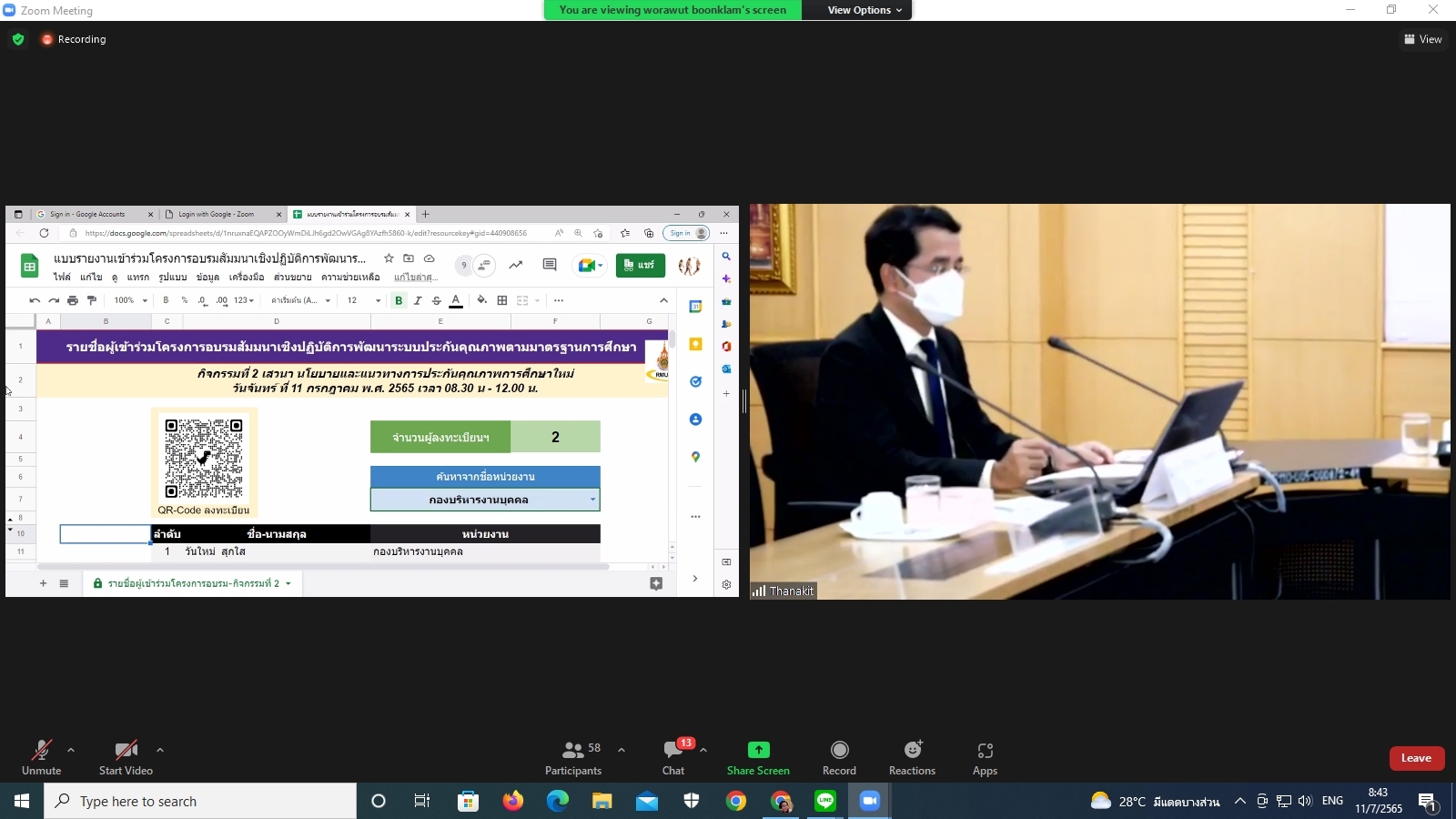Click the red Leave button
The image size is (1456, 819).
(x=1417, y=758)
